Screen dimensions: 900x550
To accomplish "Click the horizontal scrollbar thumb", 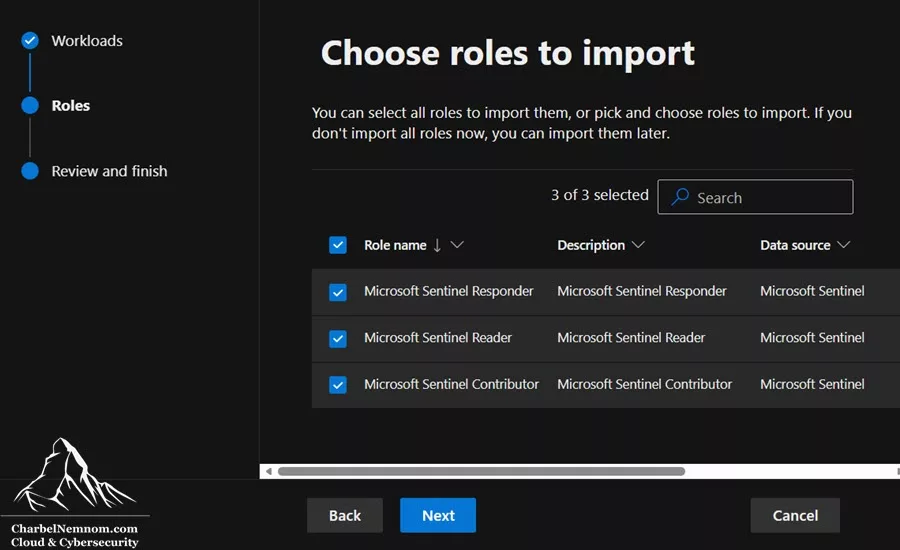I will (x=481, y=471).
